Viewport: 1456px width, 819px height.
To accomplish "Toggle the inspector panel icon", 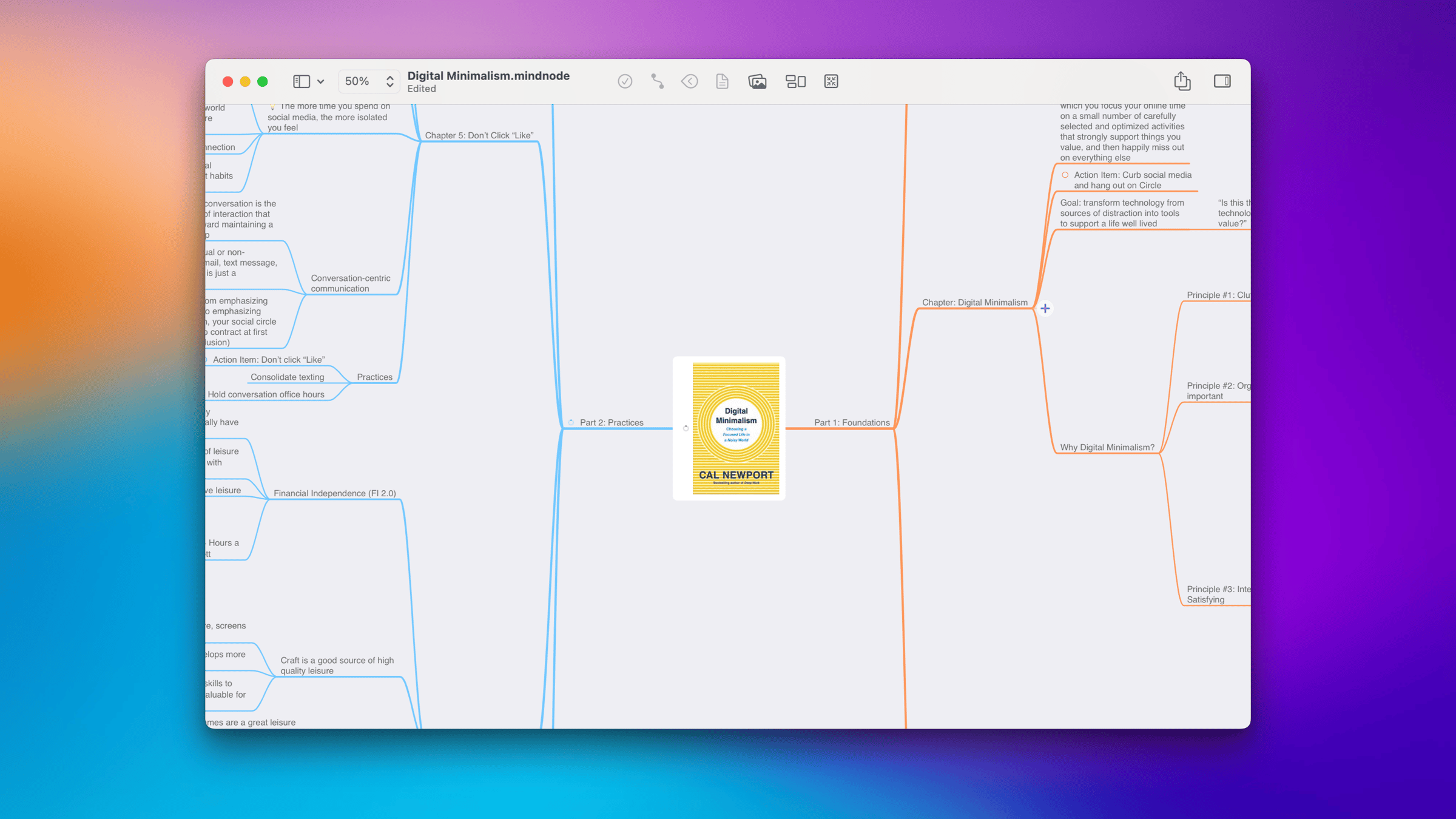I will (1222, 81).
